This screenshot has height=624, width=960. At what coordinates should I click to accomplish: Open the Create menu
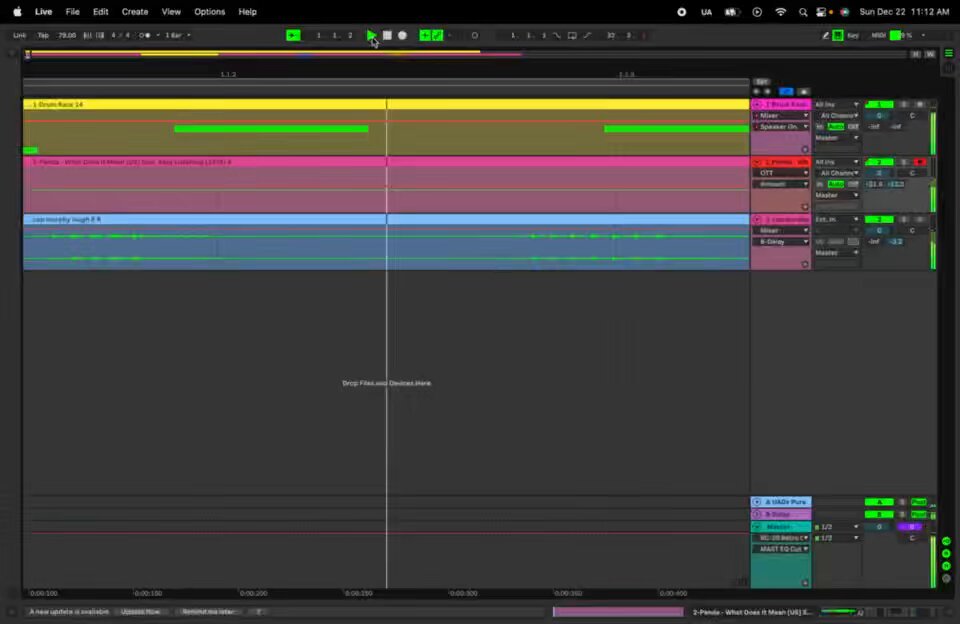[135, 12]
